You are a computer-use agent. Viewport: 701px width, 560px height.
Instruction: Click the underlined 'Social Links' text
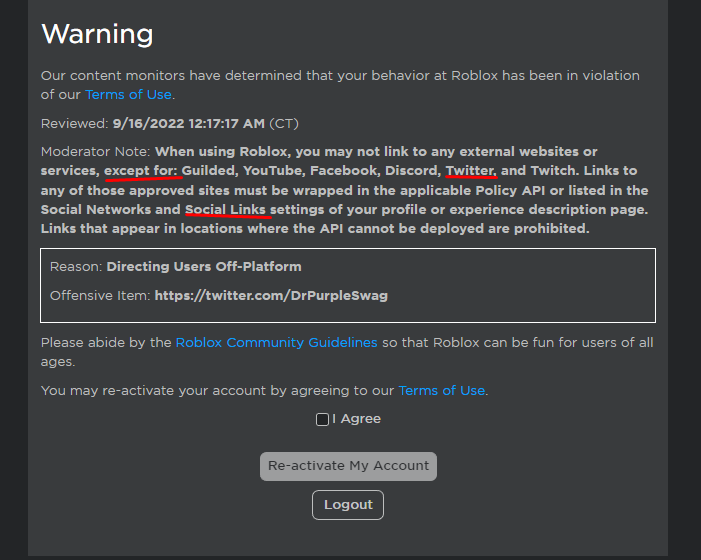[x=225, y=210]
